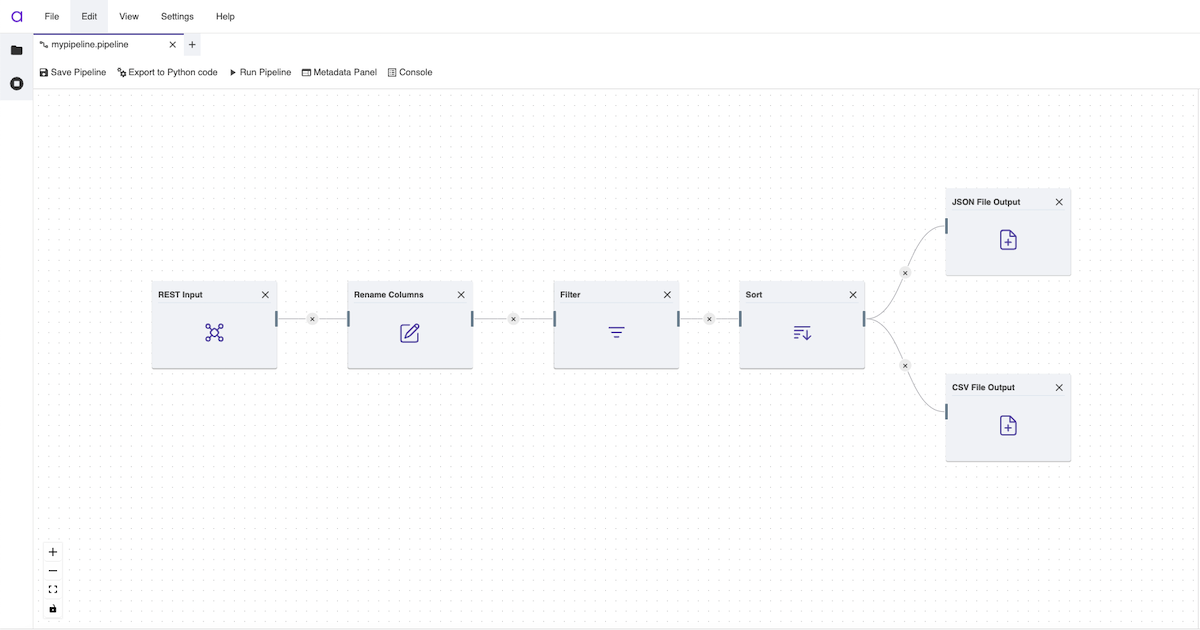This screenshot has height=630, width=1200.
Task: Open the View menu
Action: click(x=129, y=16)
